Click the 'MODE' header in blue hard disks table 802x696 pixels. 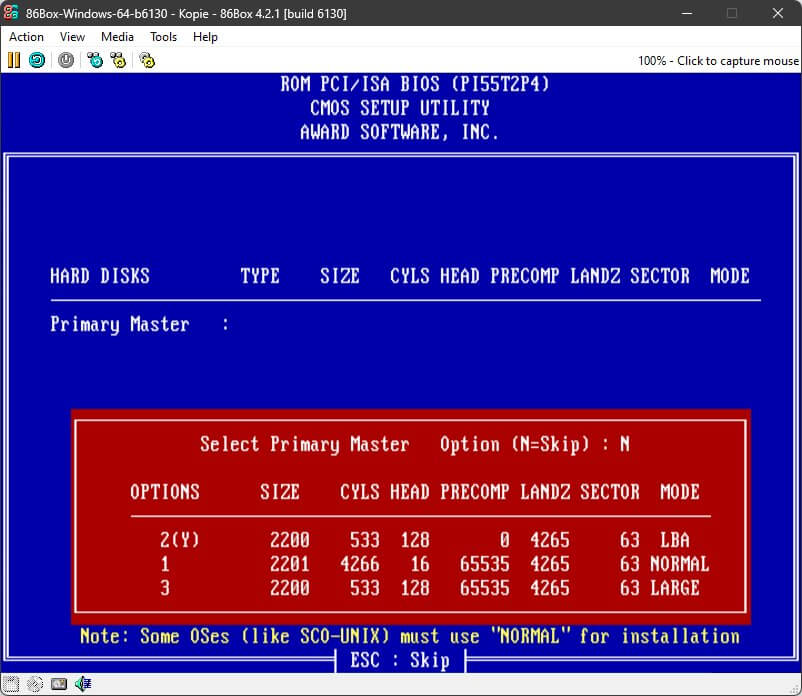pyautogui.click(x=730, y=276)
